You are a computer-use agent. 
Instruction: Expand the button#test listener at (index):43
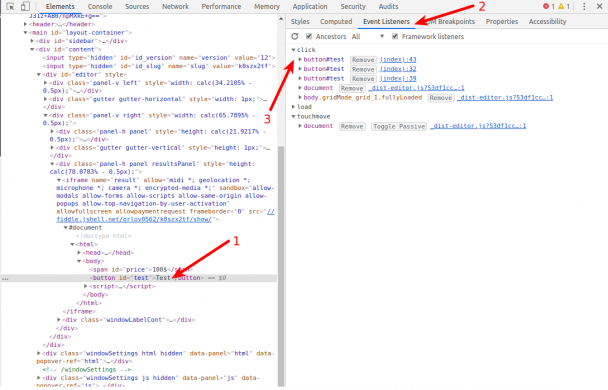coord(300,59)
